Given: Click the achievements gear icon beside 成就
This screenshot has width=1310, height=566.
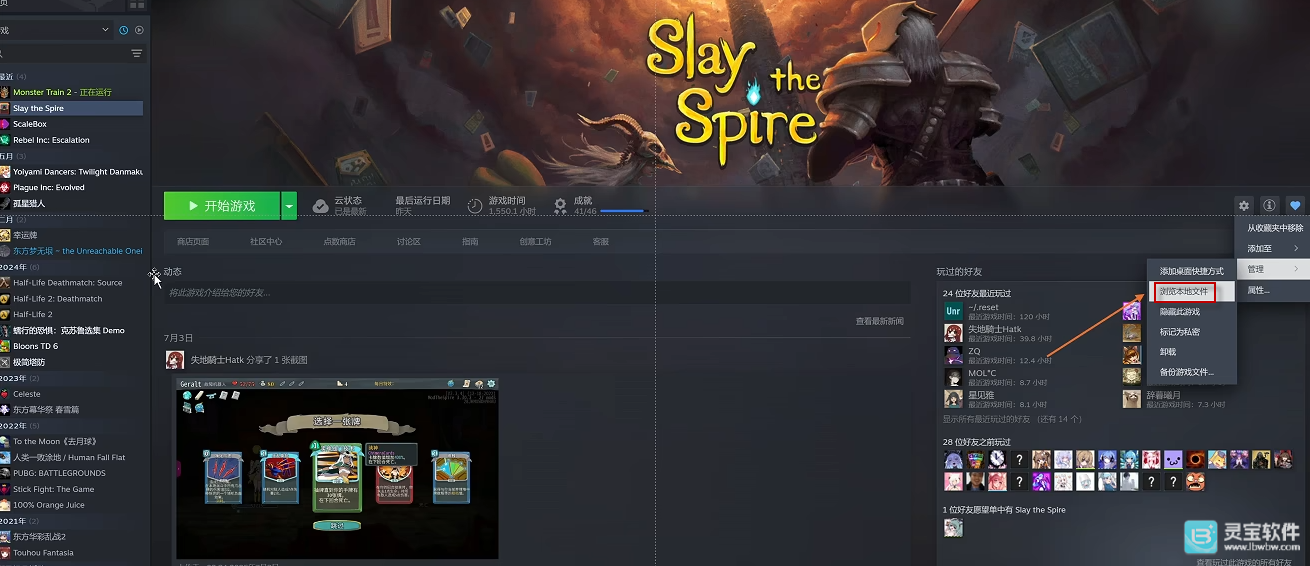Looking at the screenshot, I should [x=560, y=205].
